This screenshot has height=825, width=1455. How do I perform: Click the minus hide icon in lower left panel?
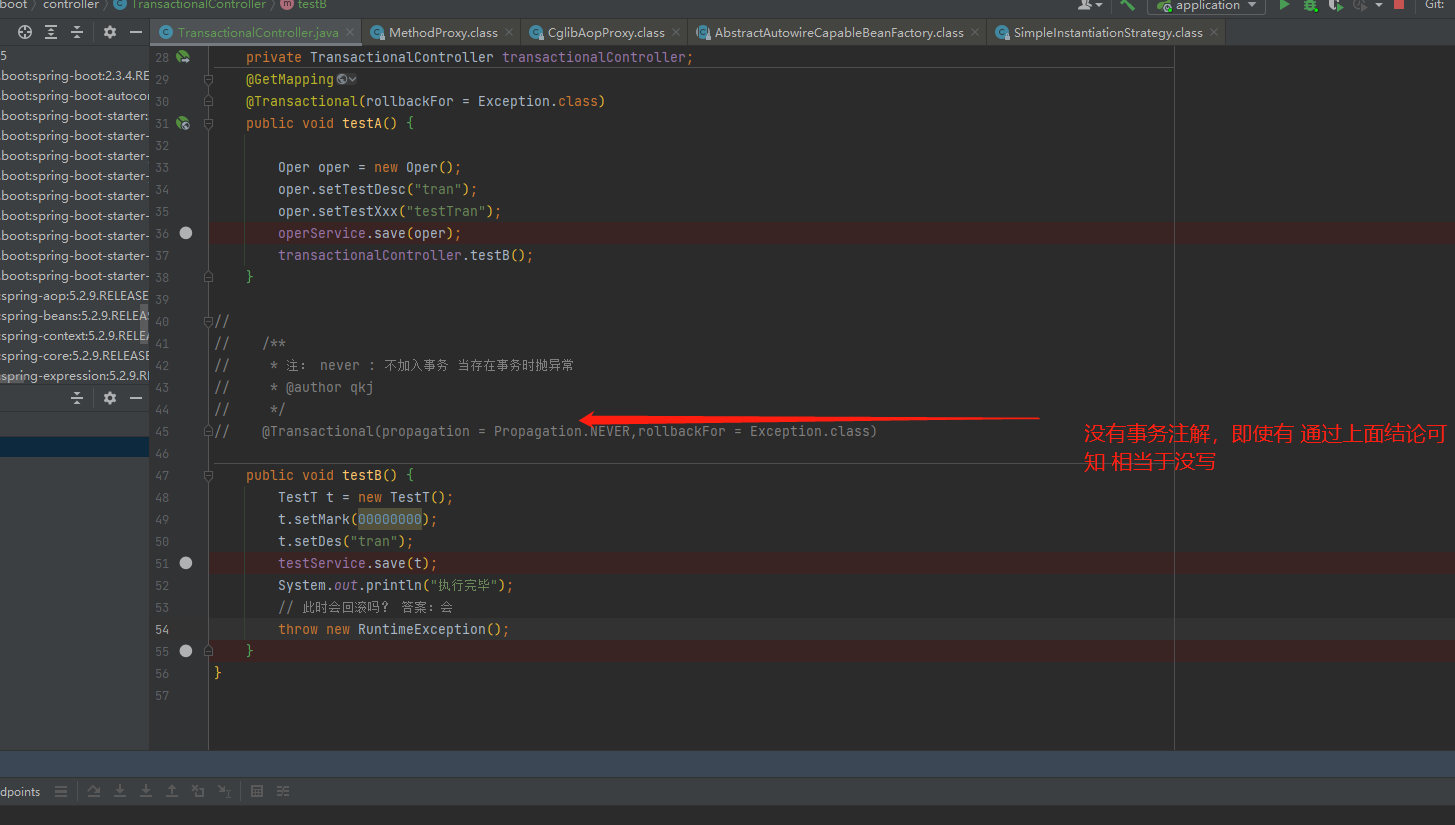(x=136, y=398)
